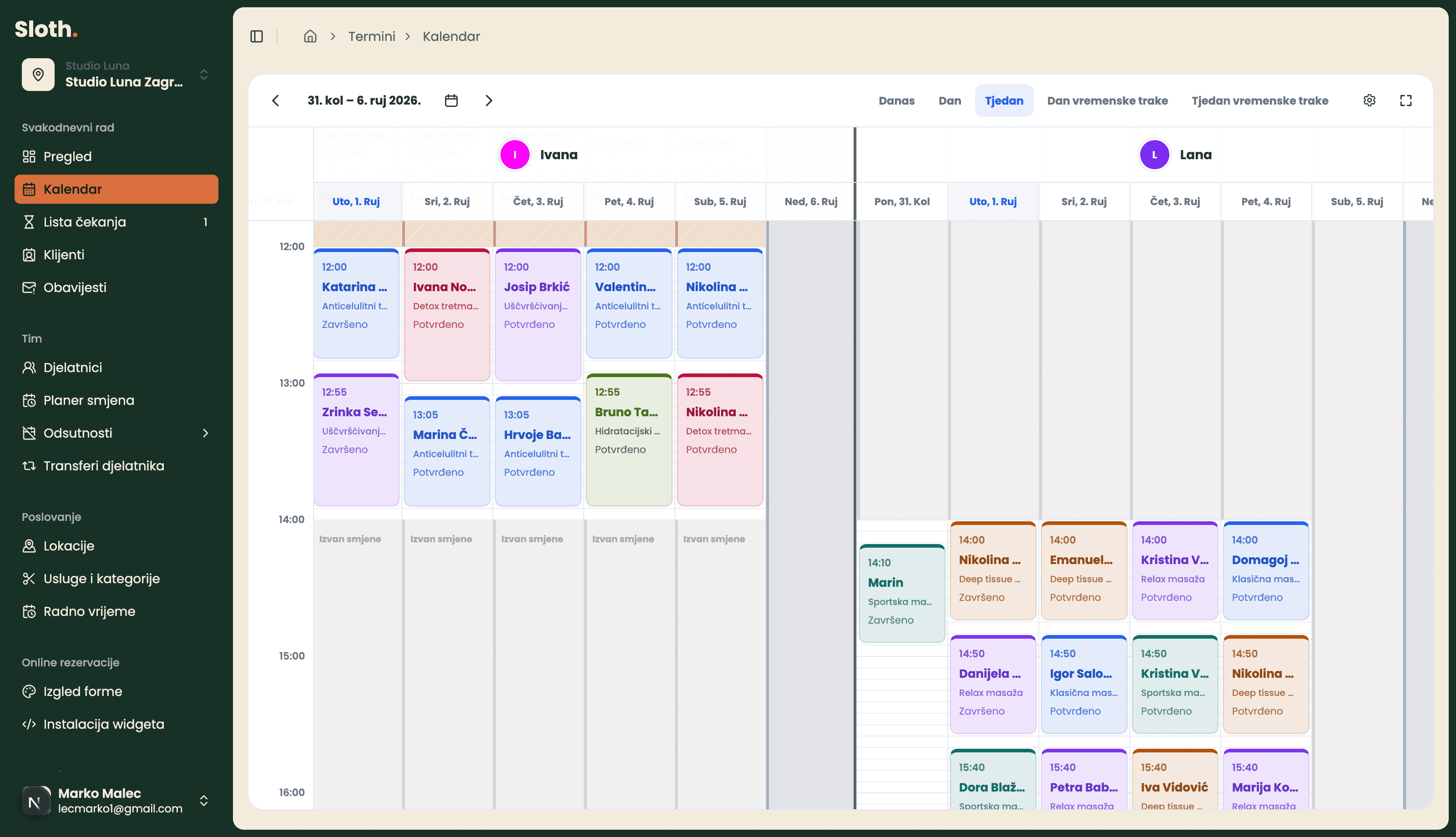This screenshot has width=1456, height=837.
Task: Open calendar settings gear
Action: [1369, 101]
